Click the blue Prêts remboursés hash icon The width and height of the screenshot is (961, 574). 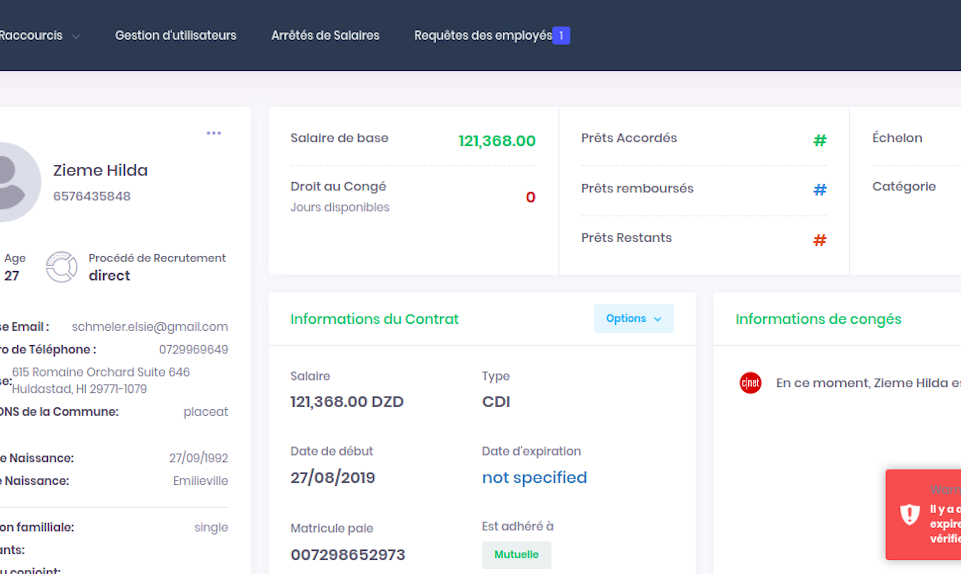(x=819, y=189)
